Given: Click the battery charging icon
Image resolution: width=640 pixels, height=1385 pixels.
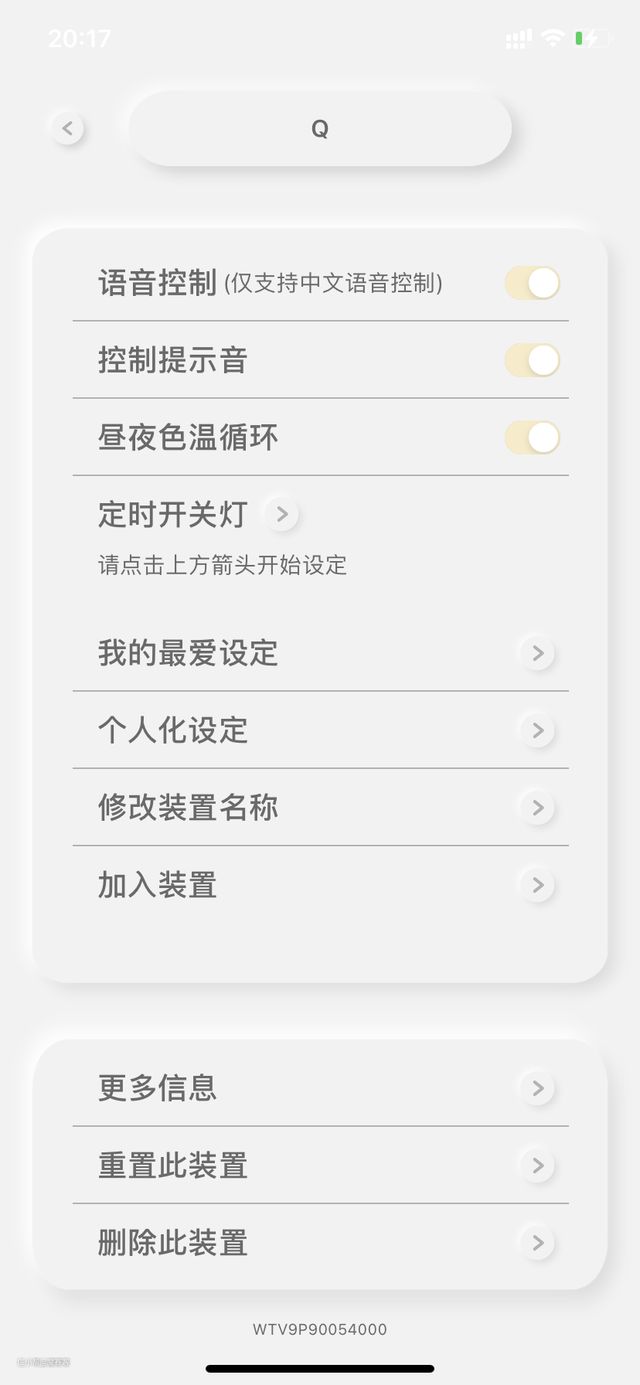Looking at the screenshot, I should 590,39.
